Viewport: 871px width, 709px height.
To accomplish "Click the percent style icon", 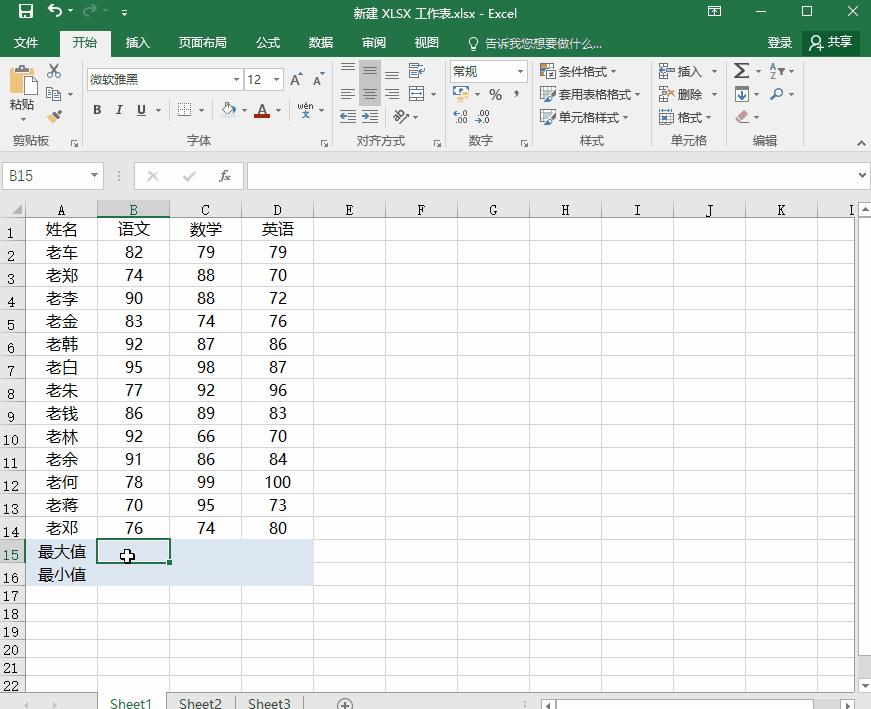I will coord(495,94).
